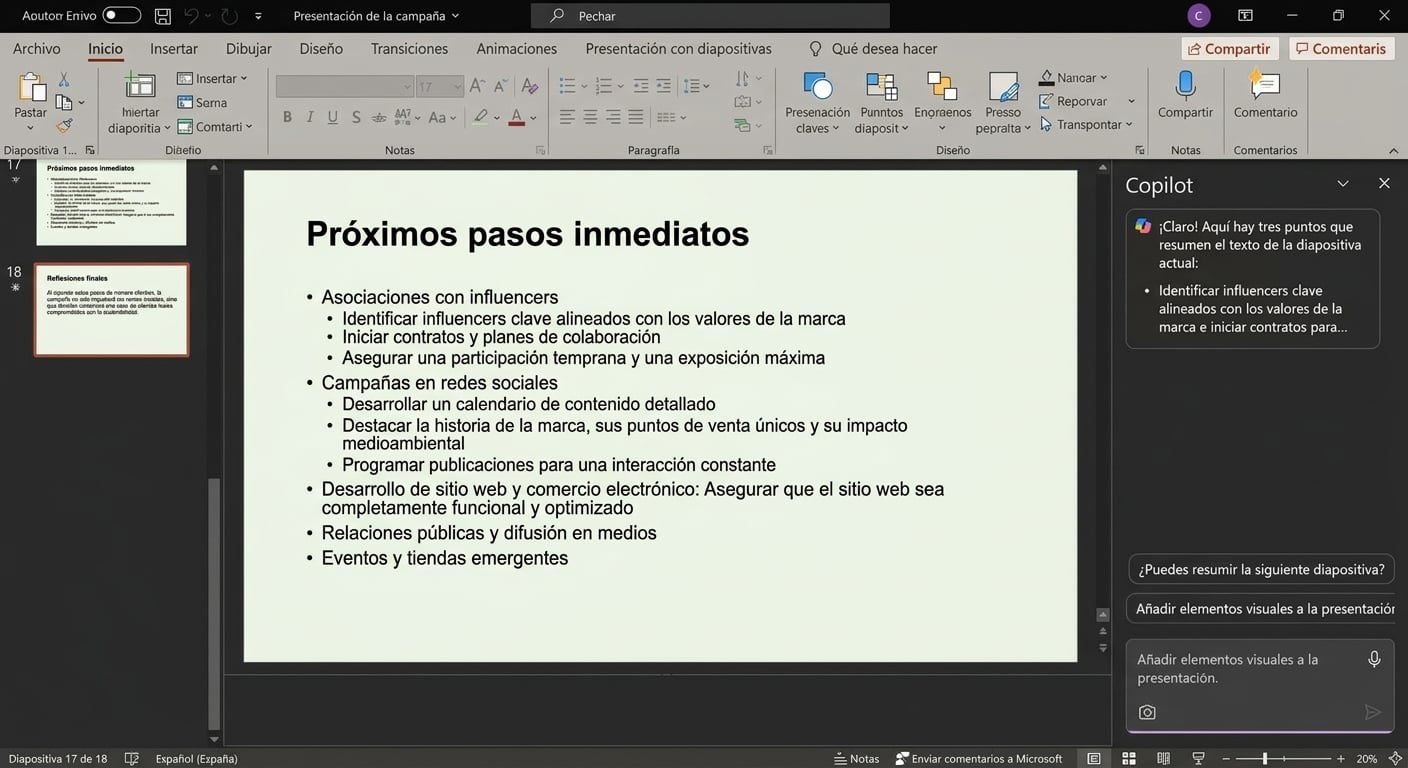Open the Archivo menu

(x=37, y=48)
